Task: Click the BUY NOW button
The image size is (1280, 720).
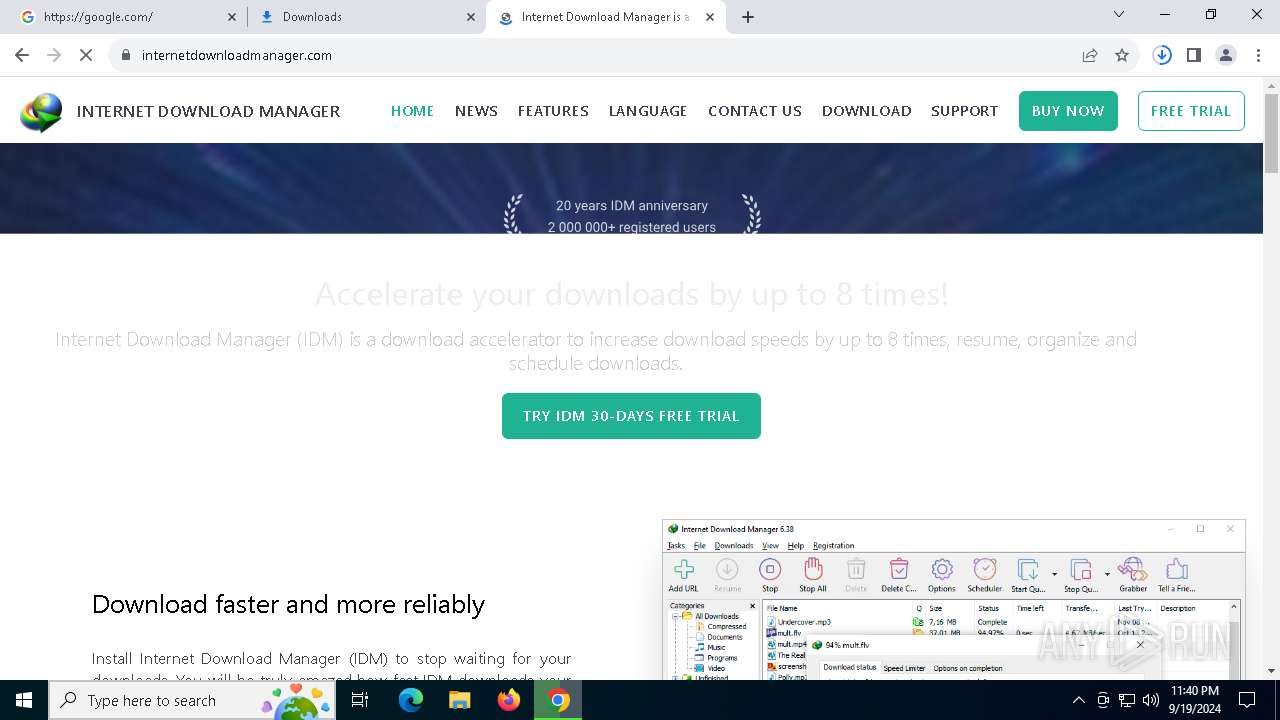Action: (x=1068, y=111)
